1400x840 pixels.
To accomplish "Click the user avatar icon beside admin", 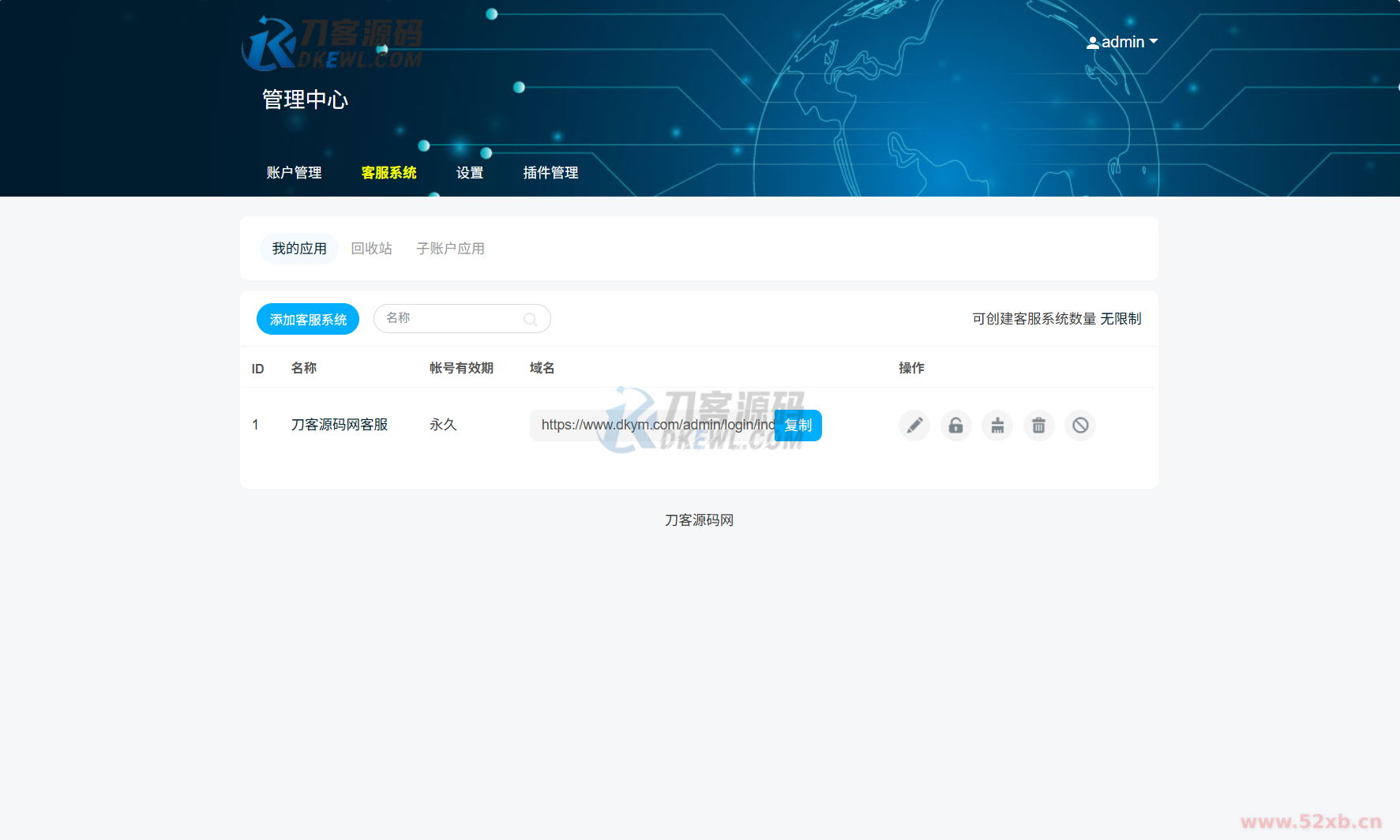I will pos(1092,43).
